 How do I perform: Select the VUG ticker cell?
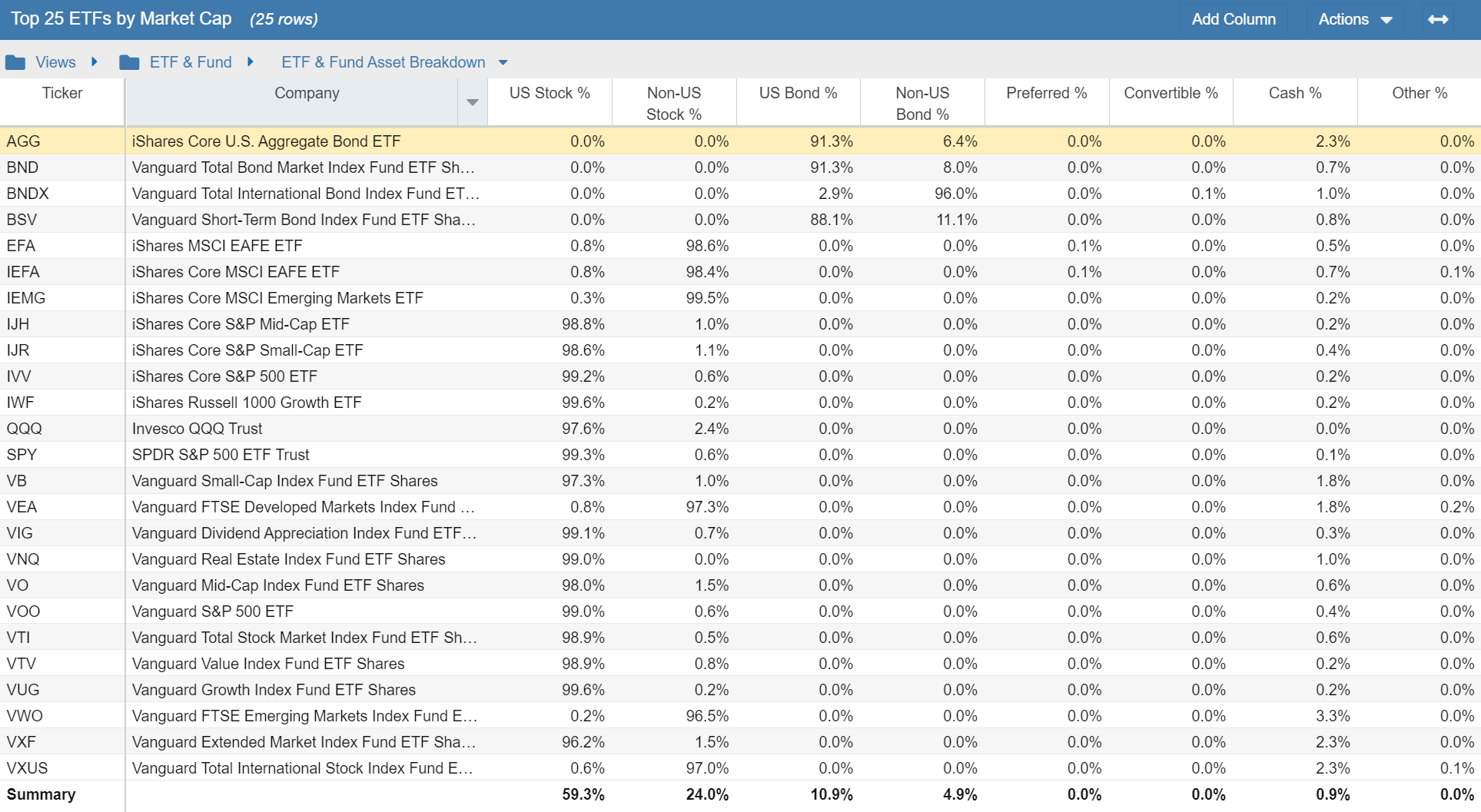(62, 690)
